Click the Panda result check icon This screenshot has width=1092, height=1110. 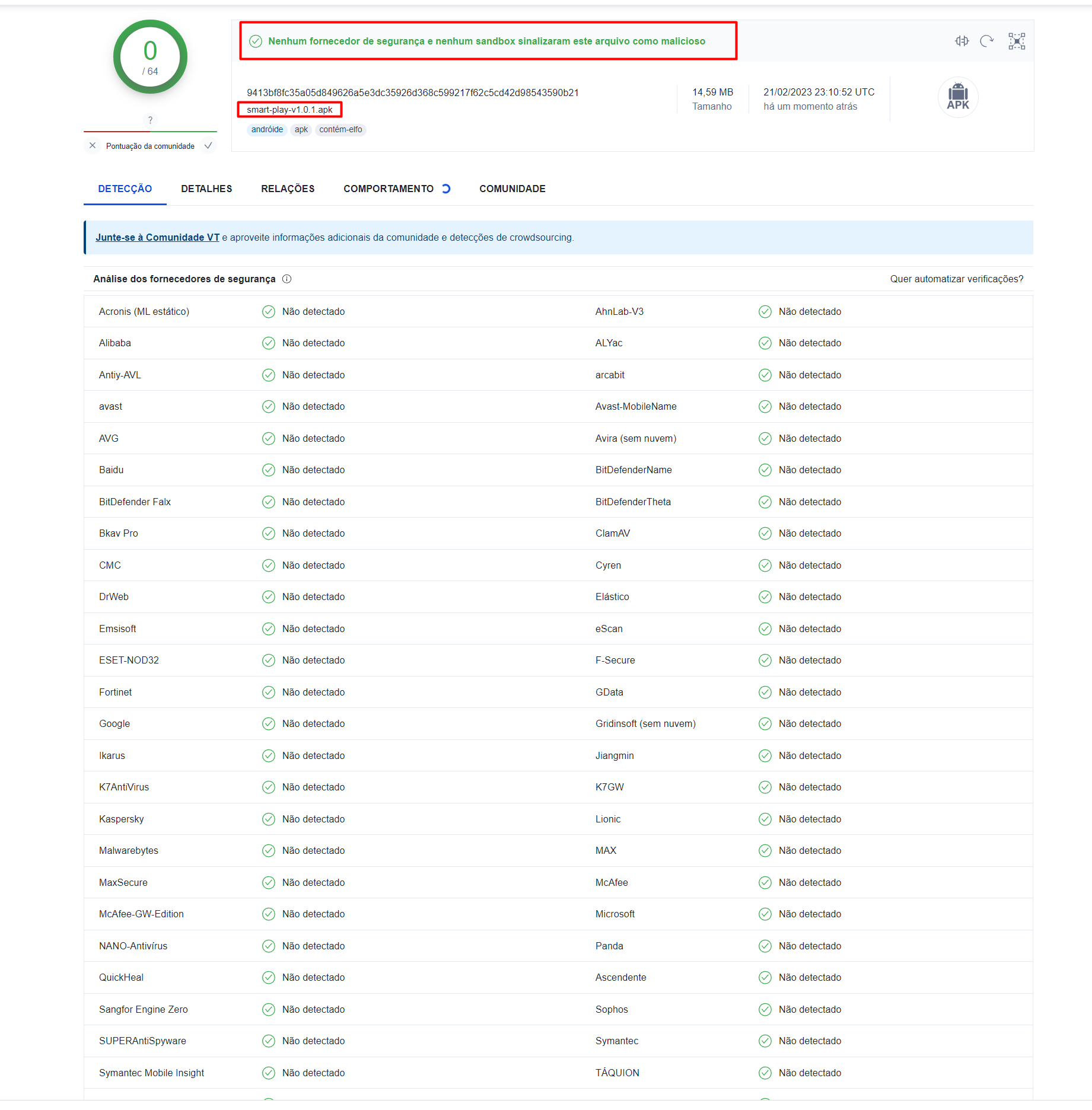coord(765,946)
